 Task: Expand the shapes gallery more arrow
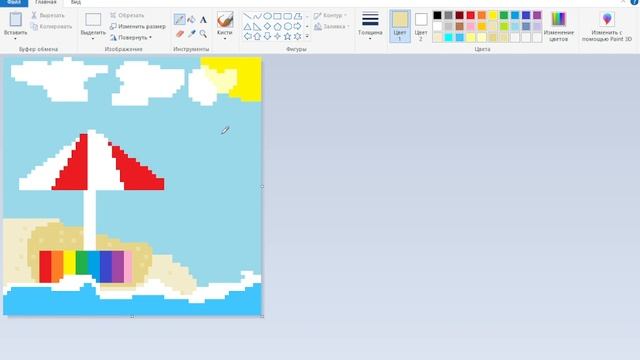tap(307, 36)
